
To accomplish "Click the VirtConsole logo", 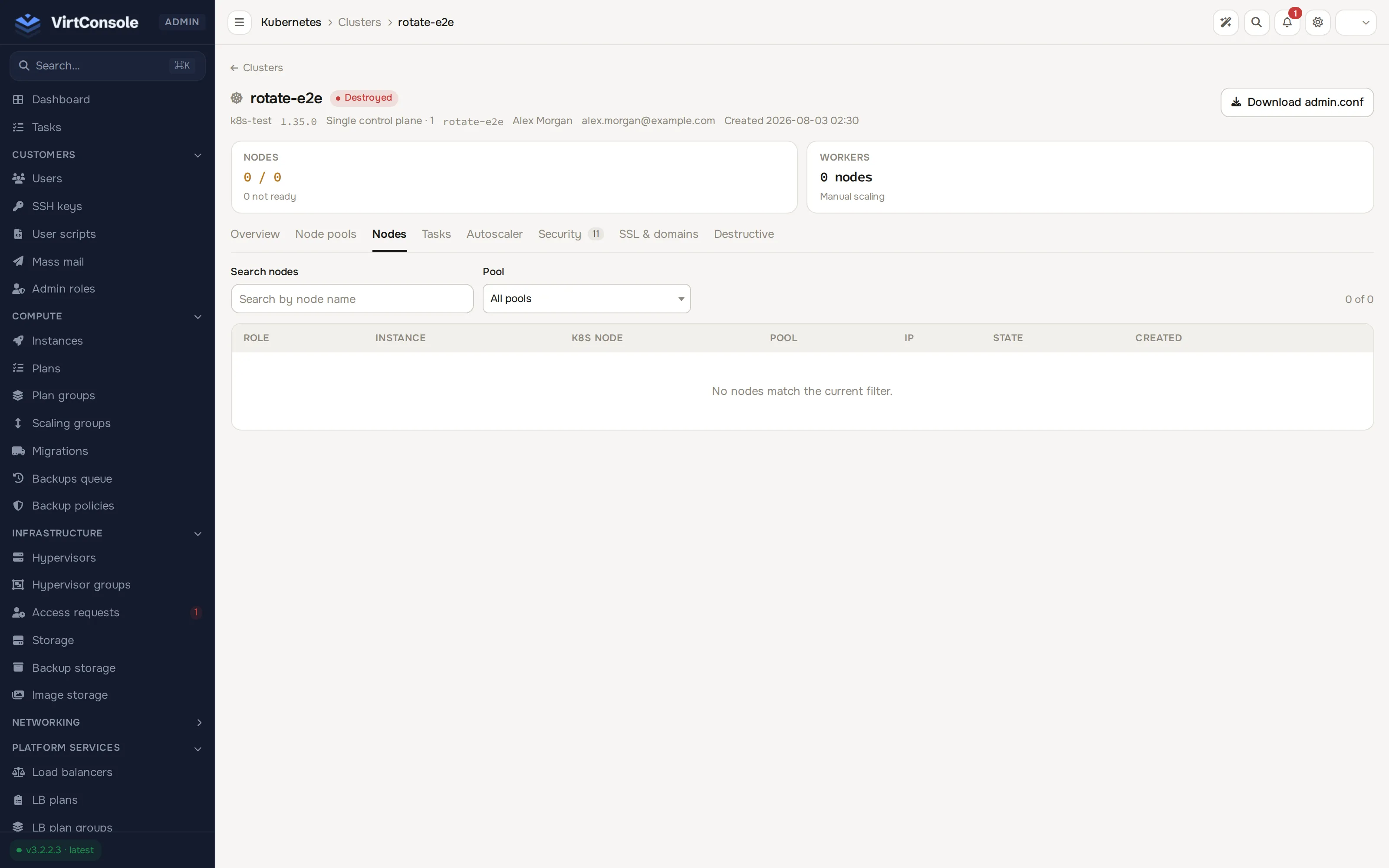I will point(76,23).
